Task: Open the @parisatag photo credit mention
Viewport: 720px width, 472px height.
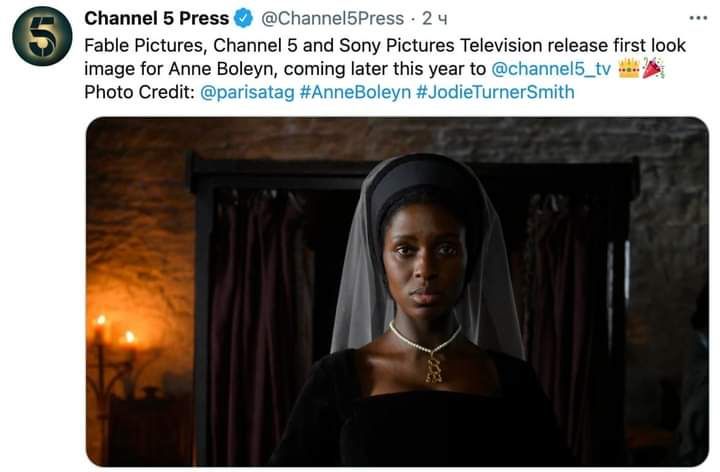Action: coord(248,92)
